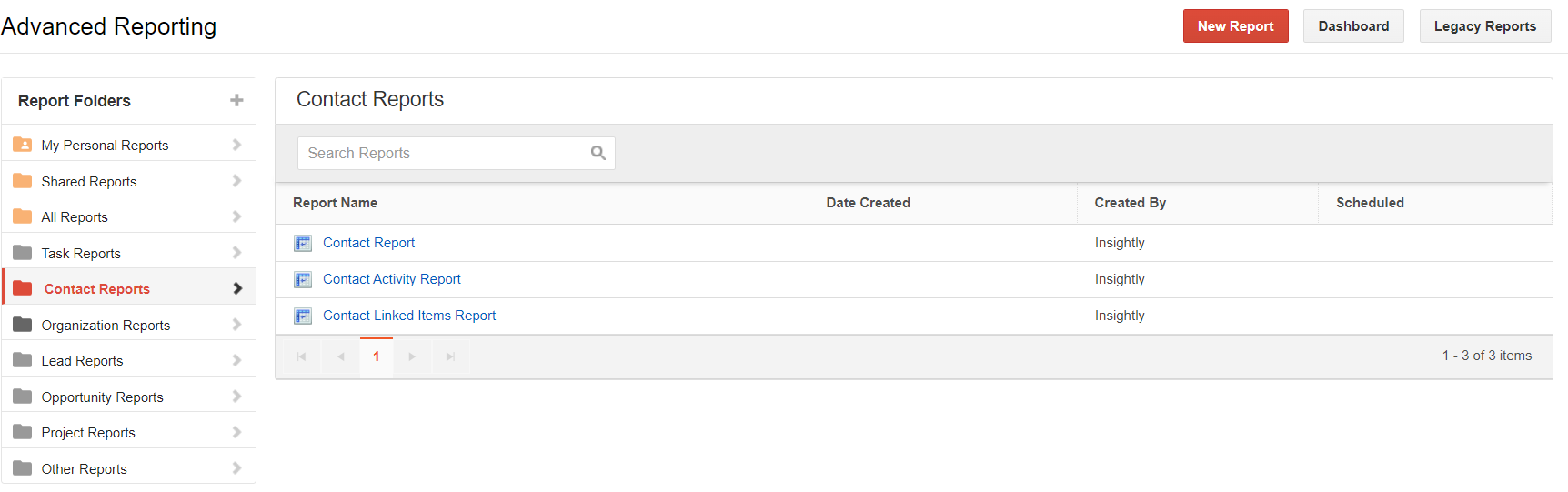Screen dimensions: 1568x492
Task: Click the Contact Report row icon
Action: tap(303, 243)
